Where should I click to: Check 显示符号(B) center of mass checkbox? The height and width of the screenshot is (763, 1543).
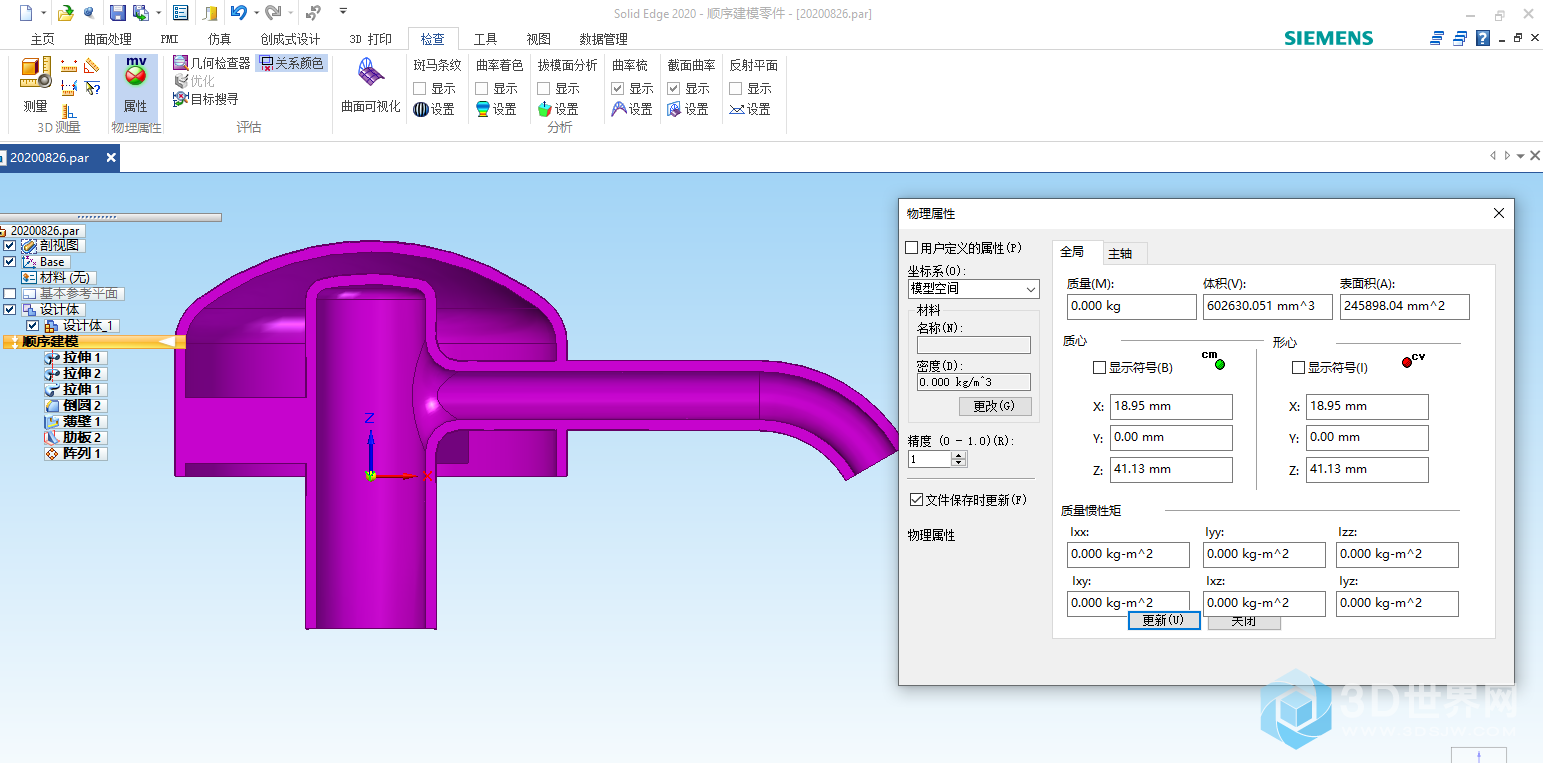1099,368
